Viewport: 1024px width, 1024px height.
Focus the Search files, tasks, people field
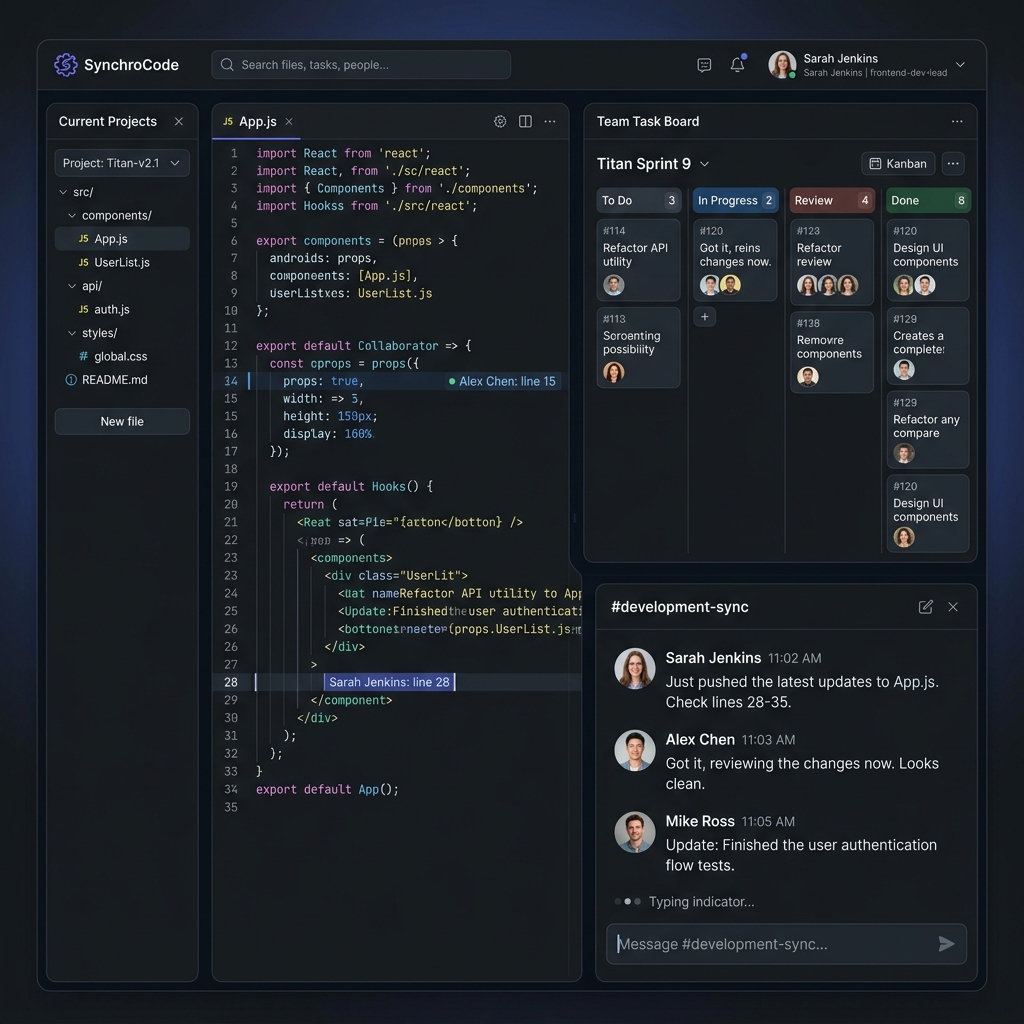pyautogui.click(x=360, y=65)
